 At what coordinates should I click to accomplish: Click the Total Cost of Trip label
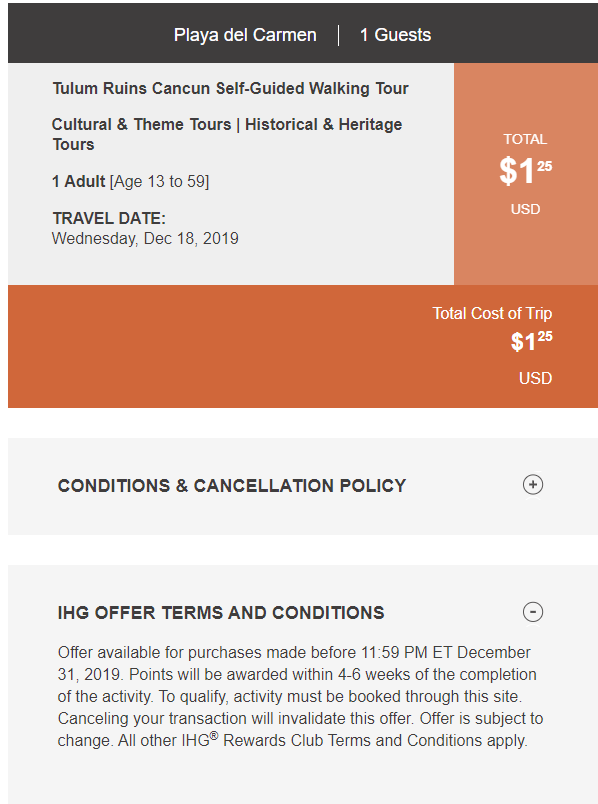point(492,313)
